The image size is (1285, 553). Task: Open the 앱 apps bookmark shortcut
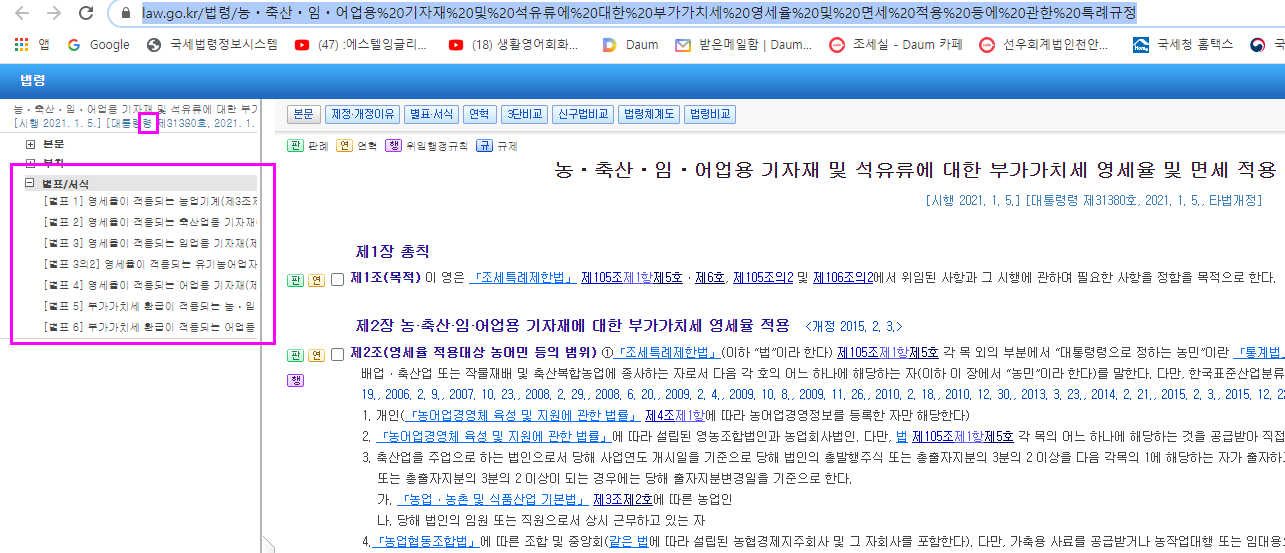(33, 44)
